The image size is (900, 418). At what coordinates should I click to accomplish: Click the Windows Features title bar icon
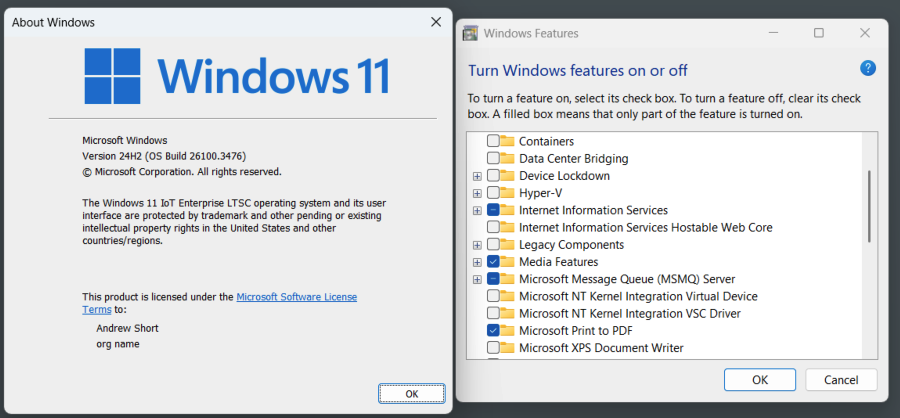(x=469, y=33)
